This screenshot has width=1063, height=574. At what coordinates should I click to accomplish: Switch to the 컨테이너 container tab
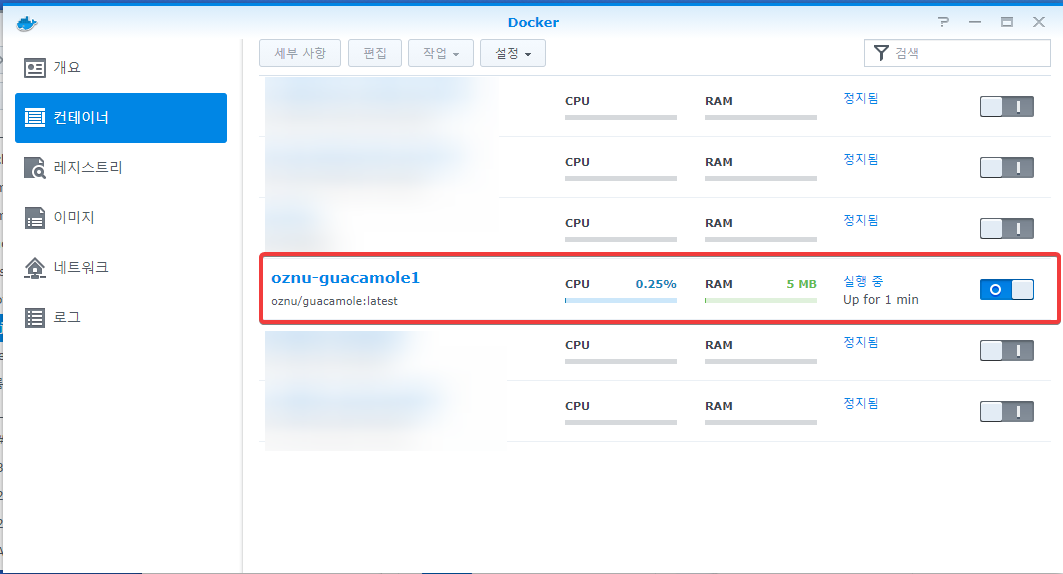tap(121, 118)
